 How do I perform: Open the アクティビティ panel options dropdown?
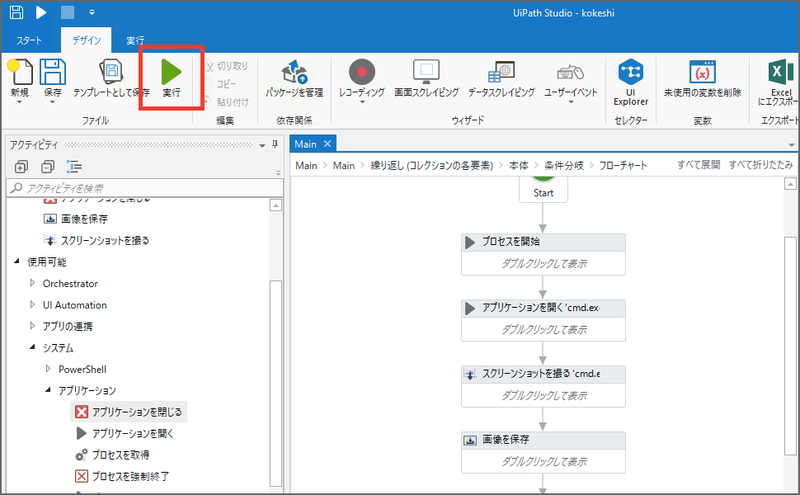pos(262,145)
